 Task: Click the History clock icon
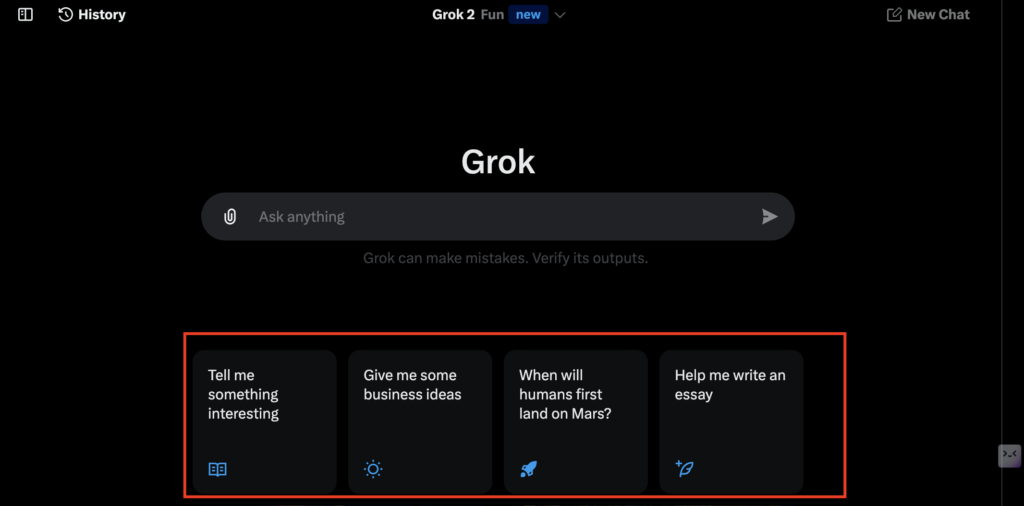[66, 15]
